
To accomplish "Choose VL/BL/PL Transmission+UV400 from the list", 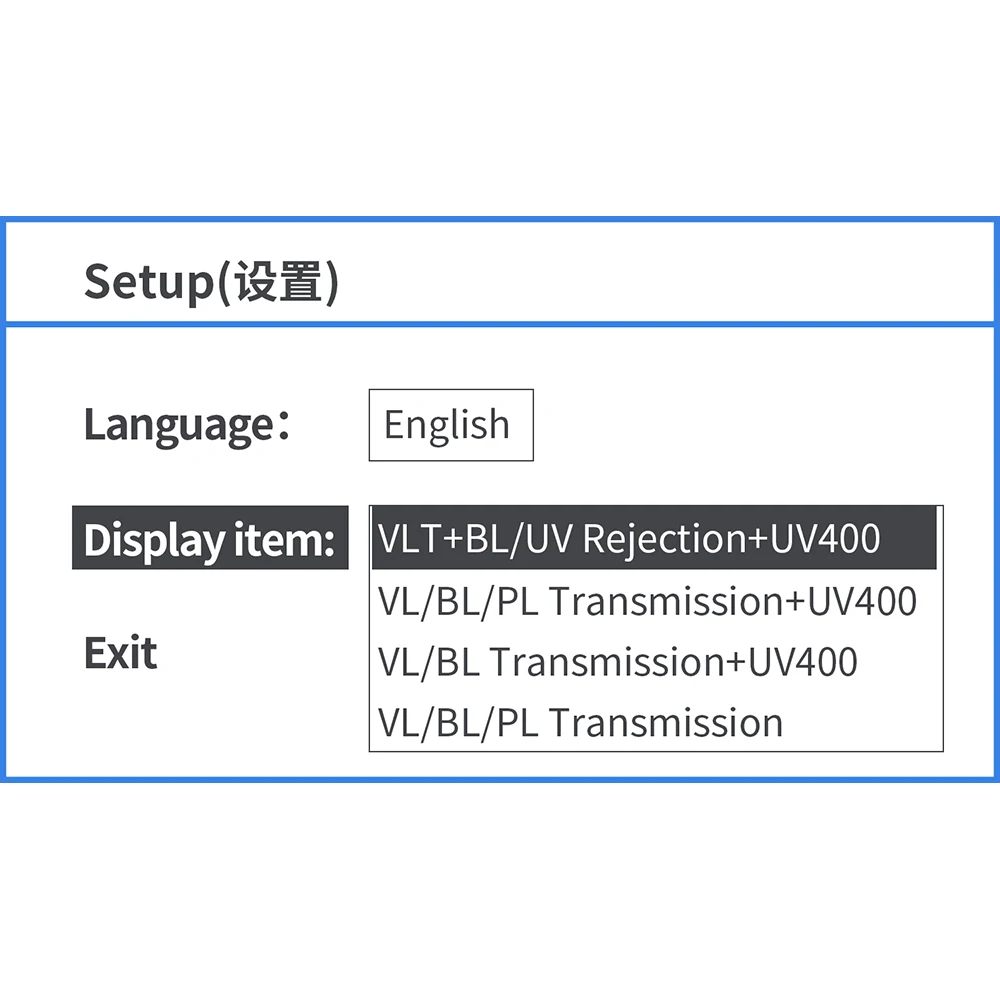I will pos(647,601).
